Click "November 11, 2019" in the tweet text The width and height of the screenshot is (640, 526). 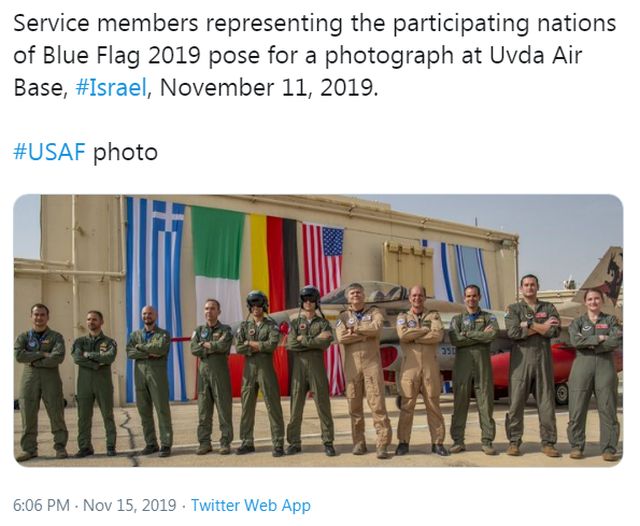click(x=270, y=87)
